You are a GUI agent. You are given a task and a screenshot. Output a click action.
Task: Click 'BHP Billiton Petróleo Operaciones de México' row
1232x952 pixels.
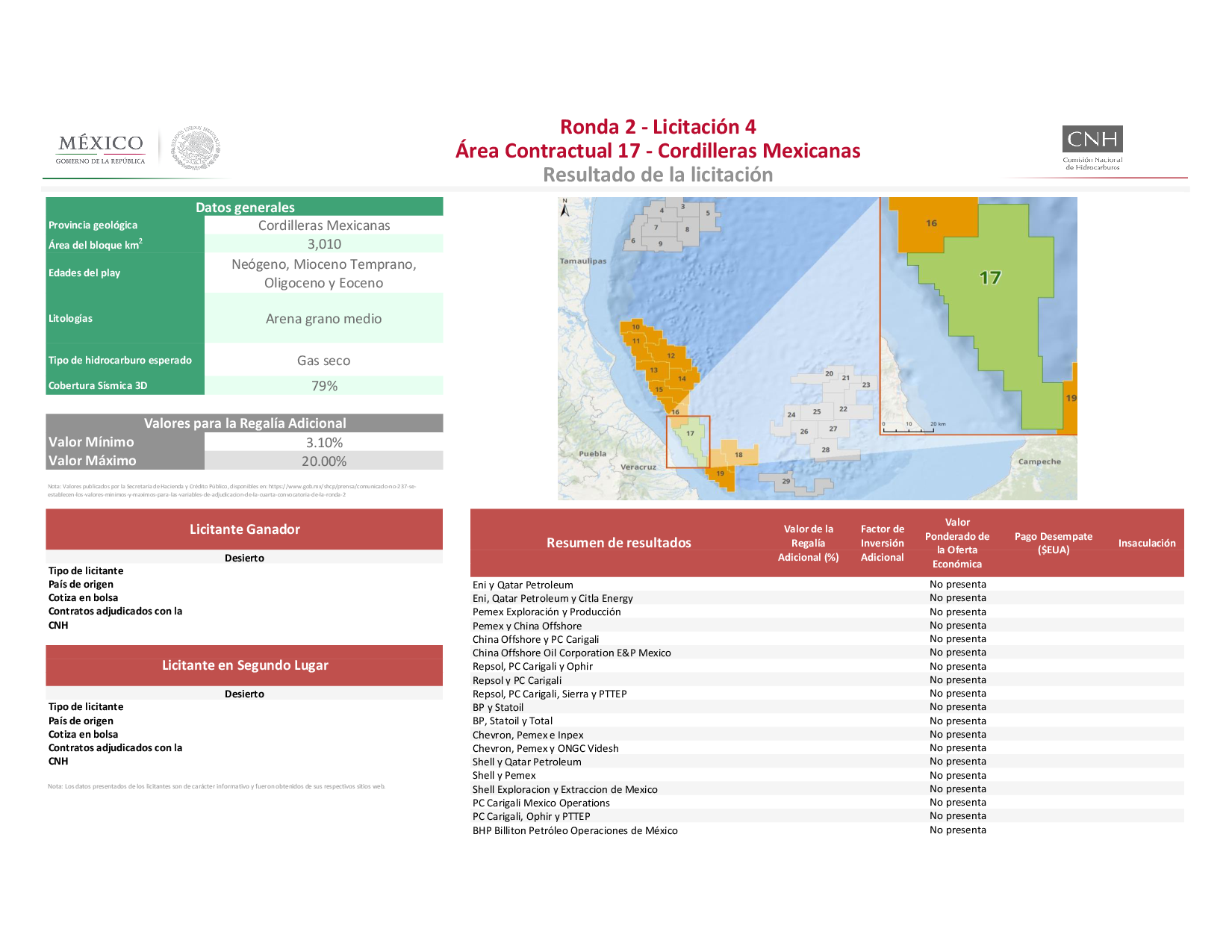(827, 830)
